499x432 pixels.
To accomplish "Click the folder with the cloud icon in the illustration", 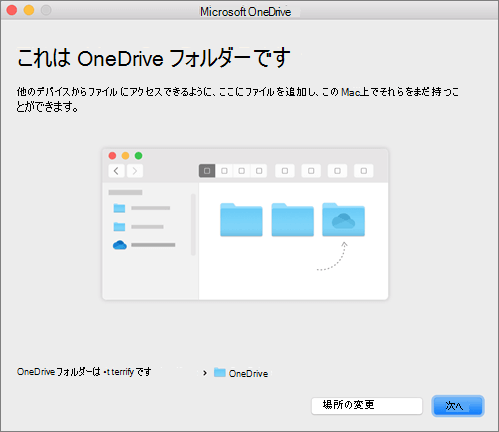I will pyautogui.click(x=343, y=219).
